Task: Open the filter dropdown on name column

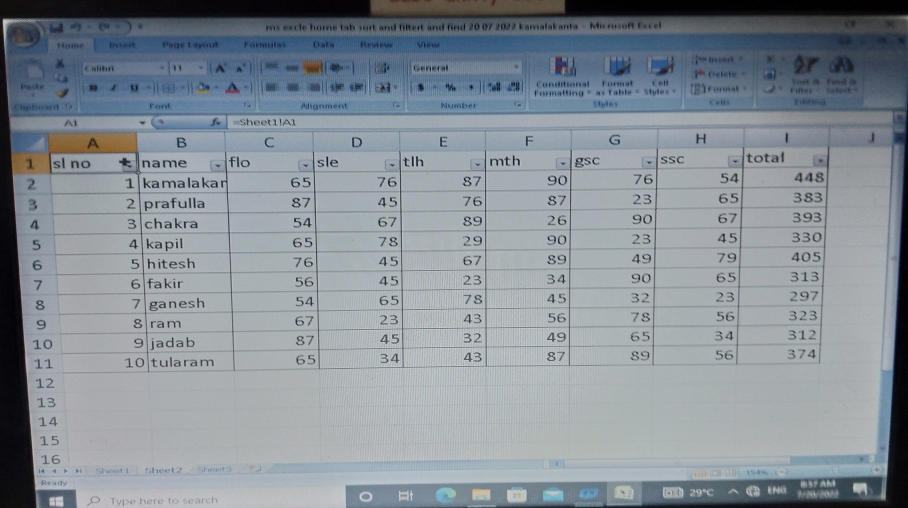Action: pyautogui.click(x=217, y=164)
